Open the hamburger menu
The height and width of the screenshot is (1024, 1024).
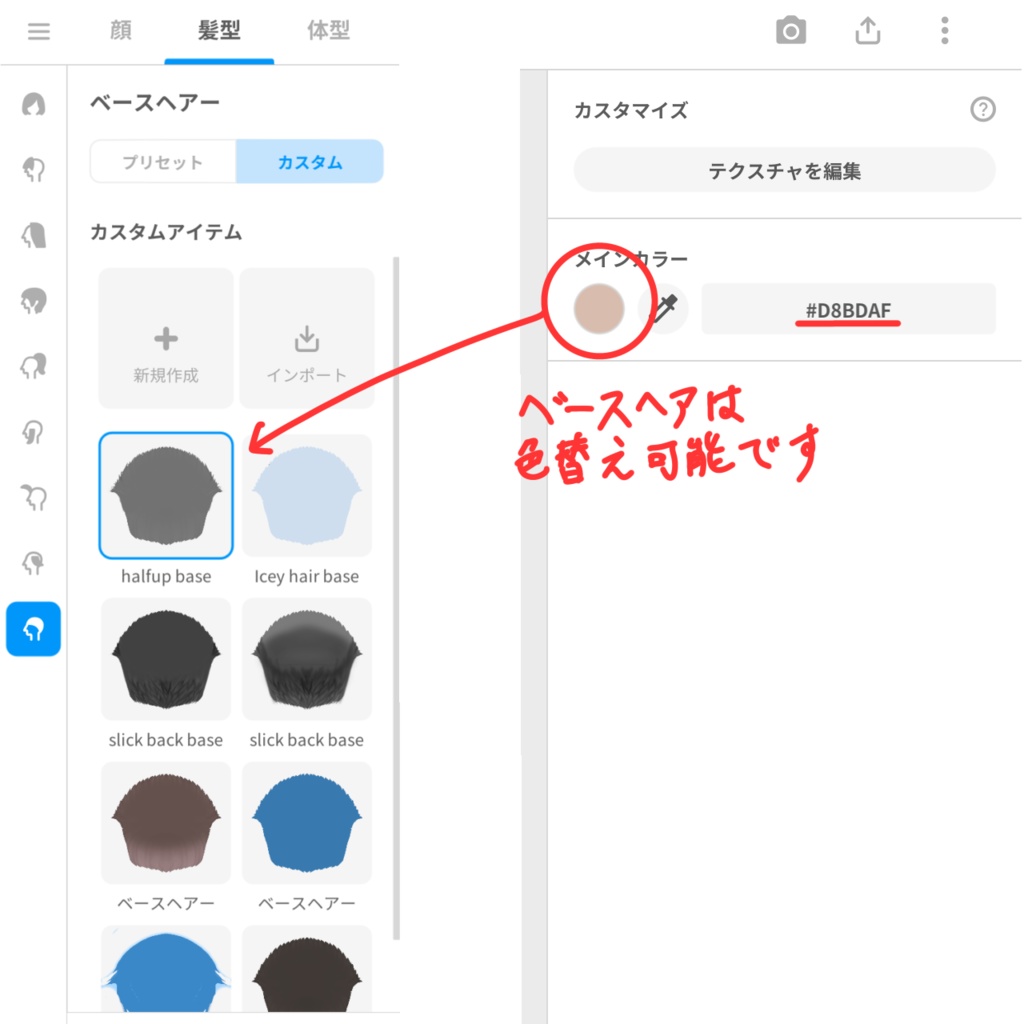tap(38, 31)
